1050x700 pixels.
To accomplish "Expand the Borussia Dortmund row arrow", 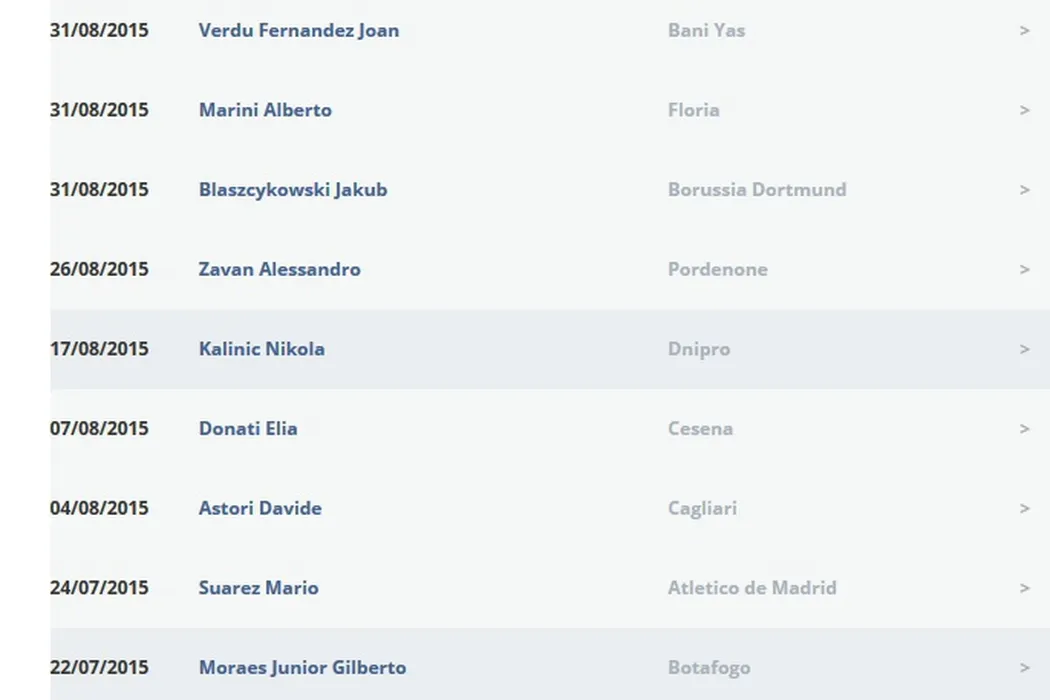I will [x=1024, y=190].
